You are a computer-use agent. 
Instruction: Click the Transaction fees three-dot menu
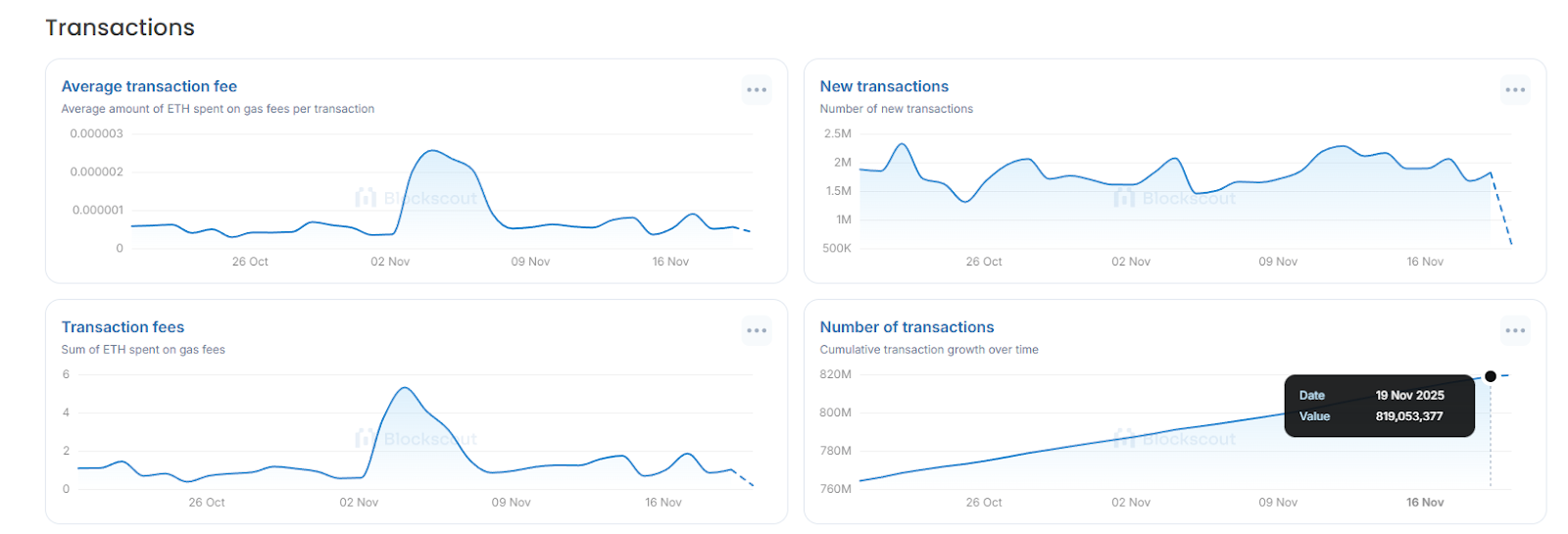click(x=757, y=331)
